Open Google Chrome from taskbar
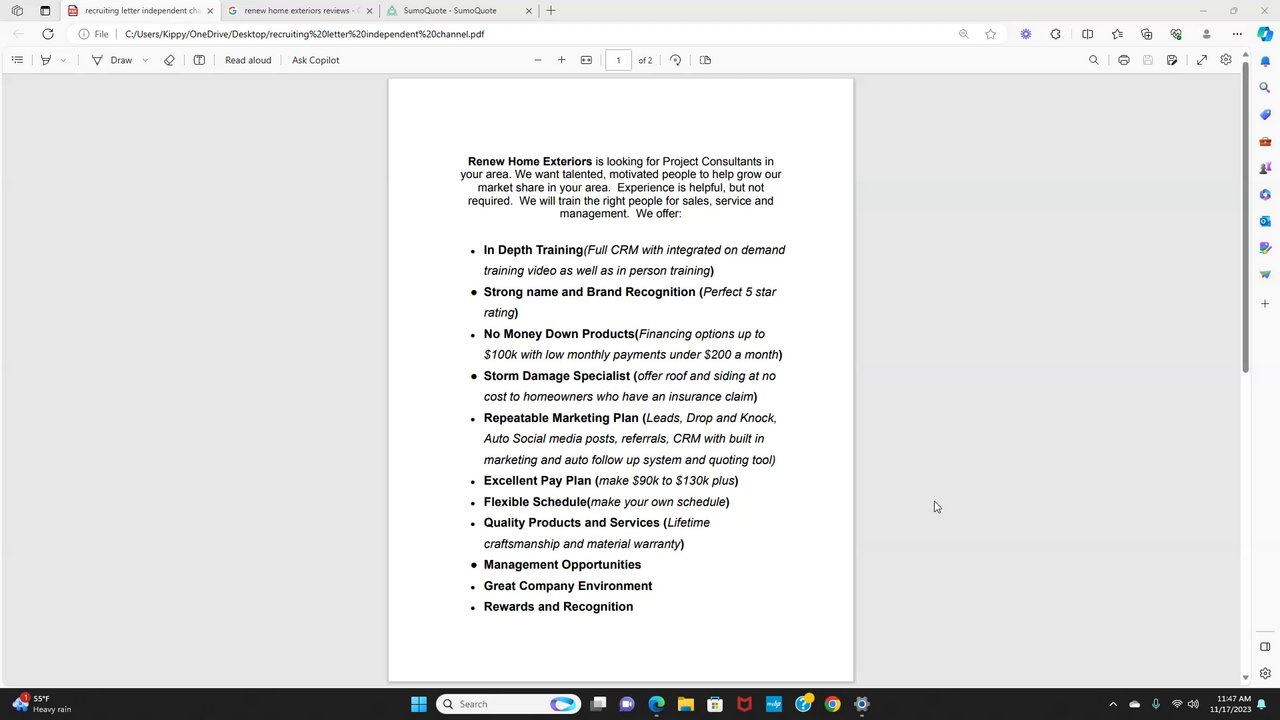Screen dimensions: 1280x720 [x=832, y=704]
